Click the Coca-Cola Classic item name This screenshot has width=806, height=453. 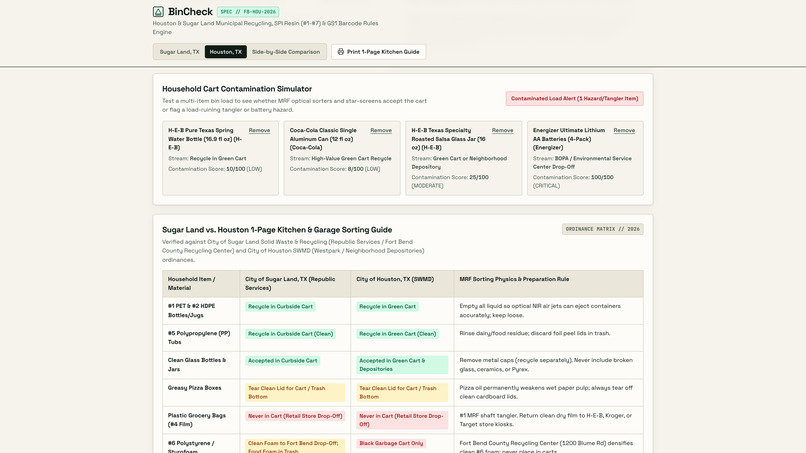[x=323, y=139]
